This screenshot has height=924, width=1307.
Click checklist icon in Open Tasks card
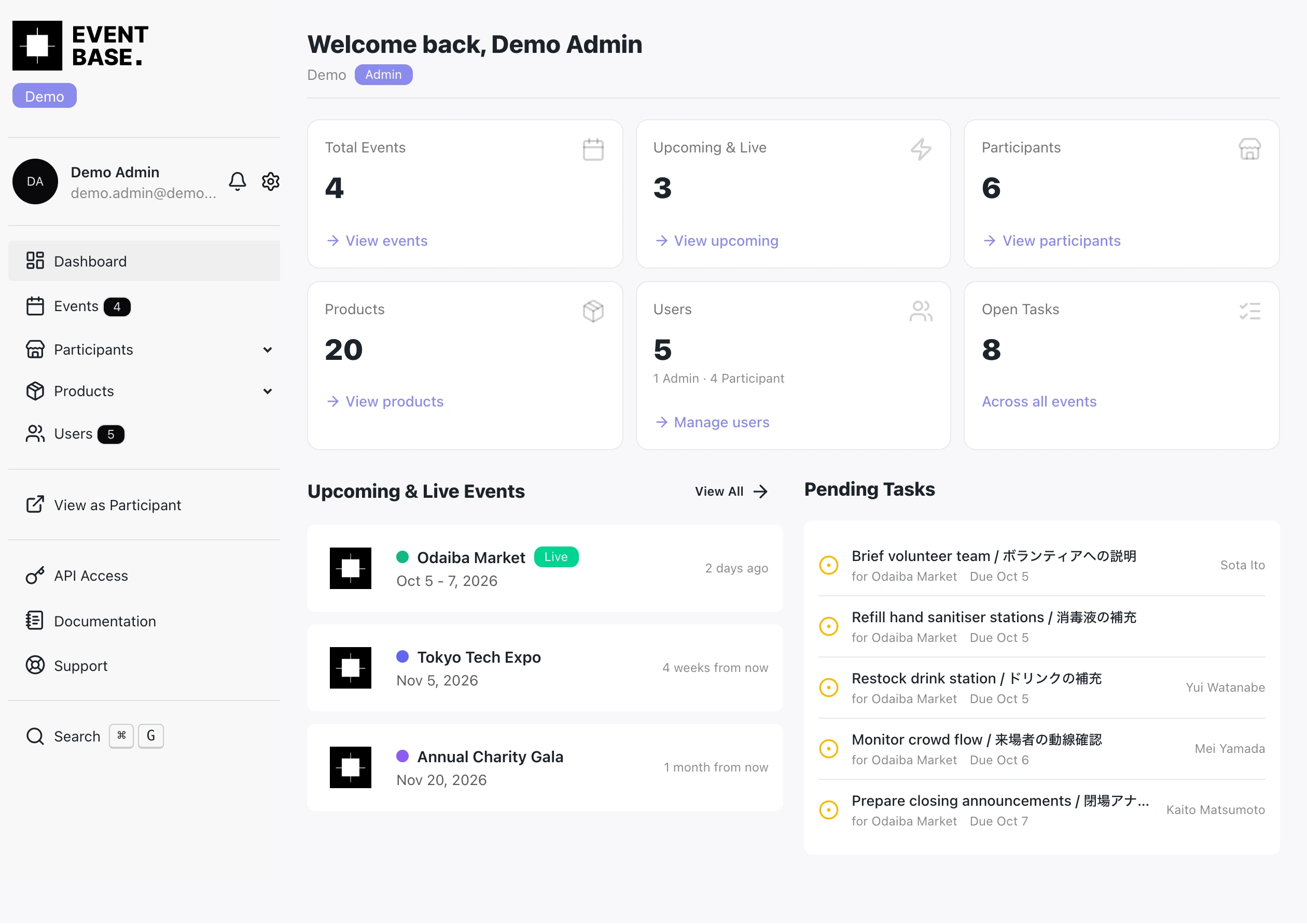(1249, 311)
